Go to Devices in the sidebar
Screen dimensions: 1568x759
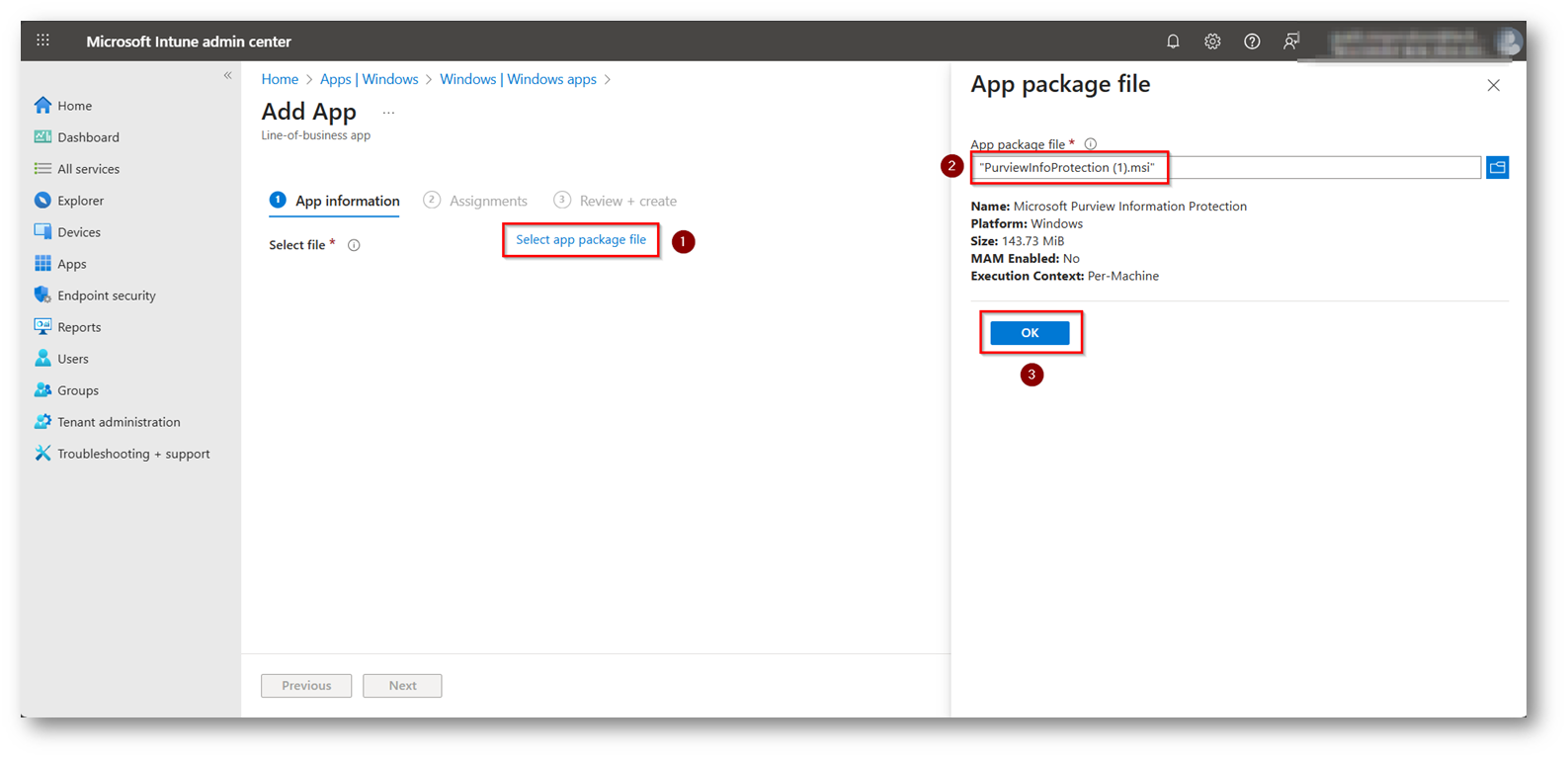[79, 232]
